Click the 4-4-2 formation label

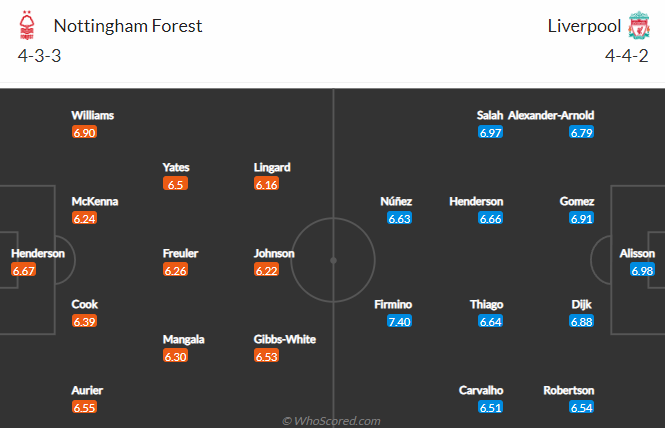click(x=626, y=56)
